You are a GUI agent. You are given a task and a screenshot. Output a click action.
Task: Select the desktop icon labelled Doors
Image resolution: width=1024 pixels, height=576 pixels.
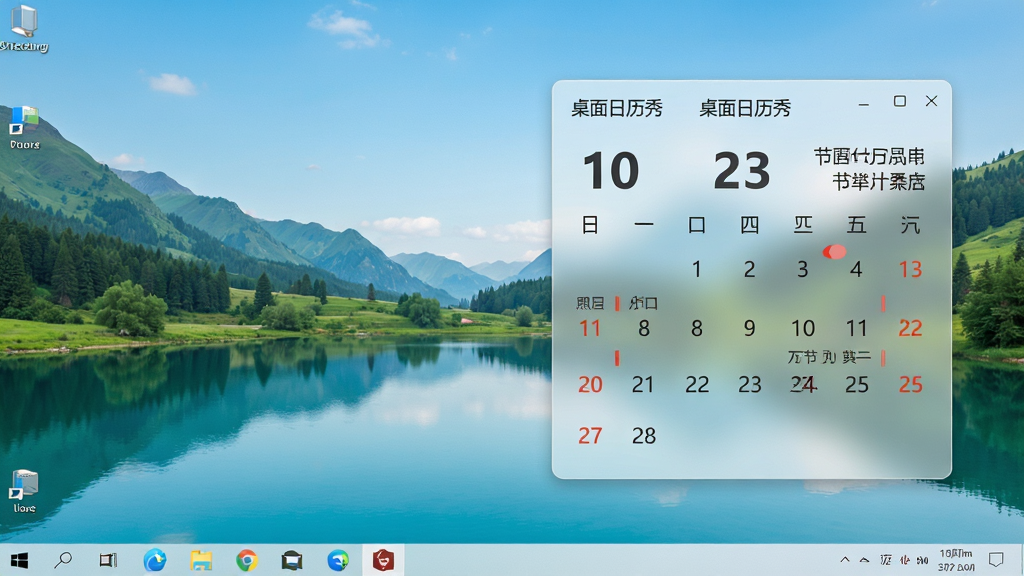pos(24,128)
